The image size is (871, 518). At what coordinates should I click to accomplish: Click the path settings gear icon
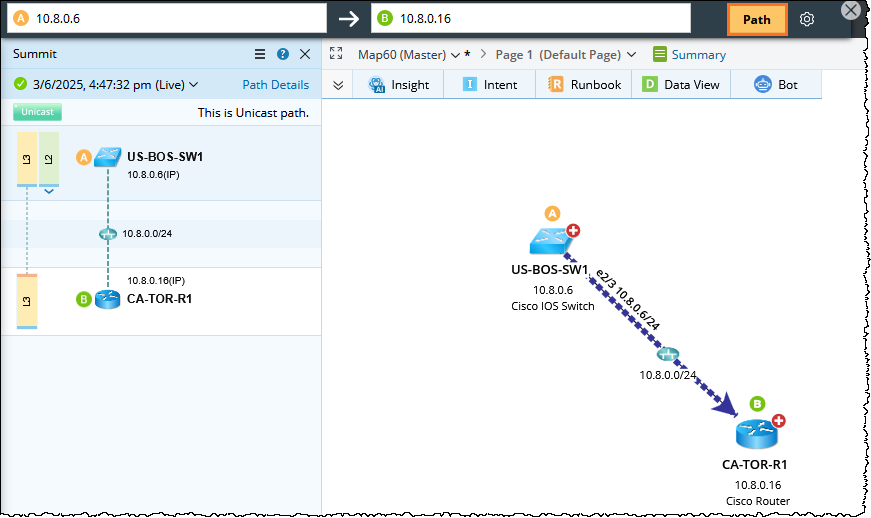[x=807, y=19]
